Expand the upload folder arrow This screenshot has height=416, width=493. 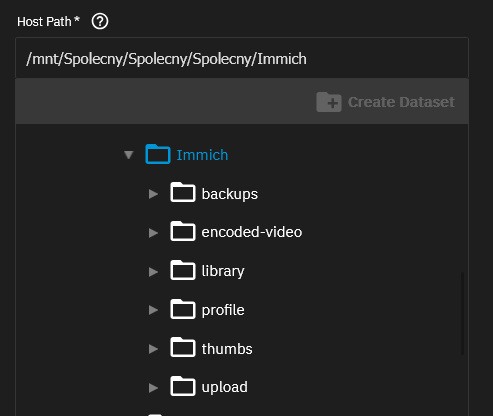point(153,388)
